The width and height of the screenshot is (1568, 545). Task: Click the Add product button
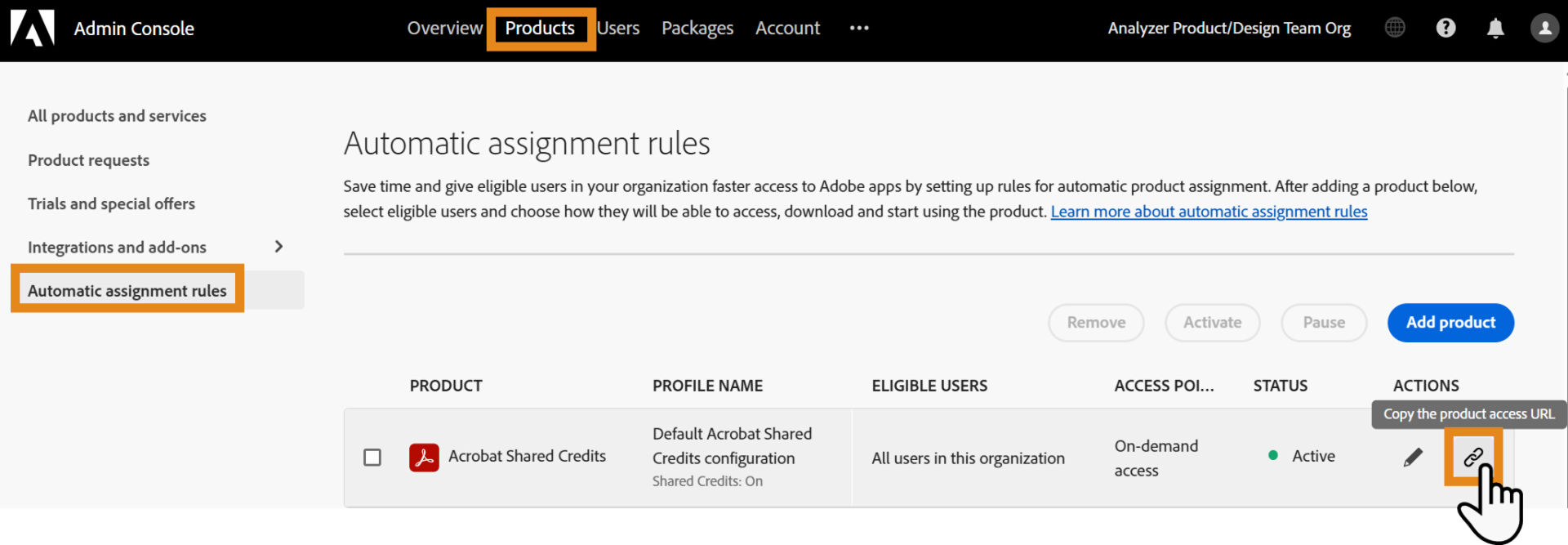point(1450,323)
